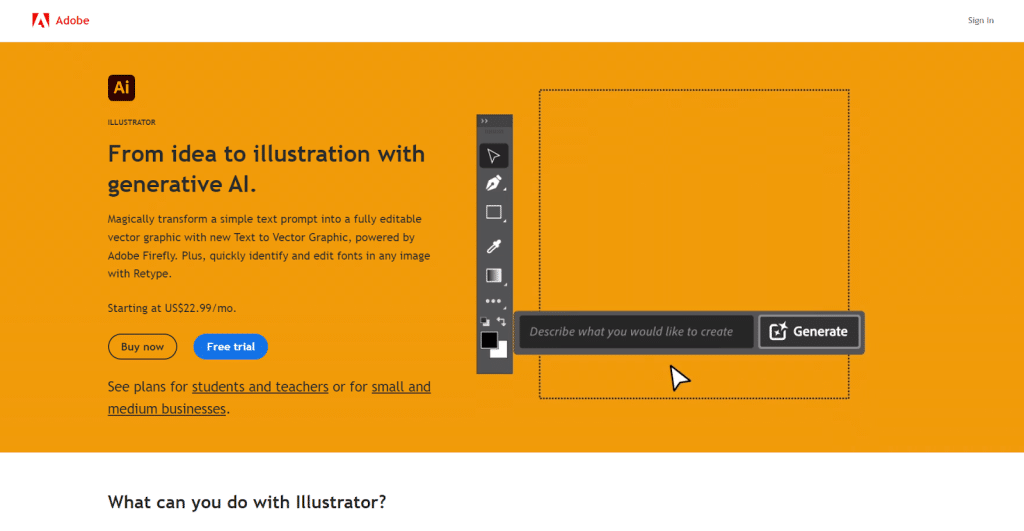1024x531 pixels.
Task: Click the 'What can you do with Illustrator?' heading
Action: tap(247, 502)
